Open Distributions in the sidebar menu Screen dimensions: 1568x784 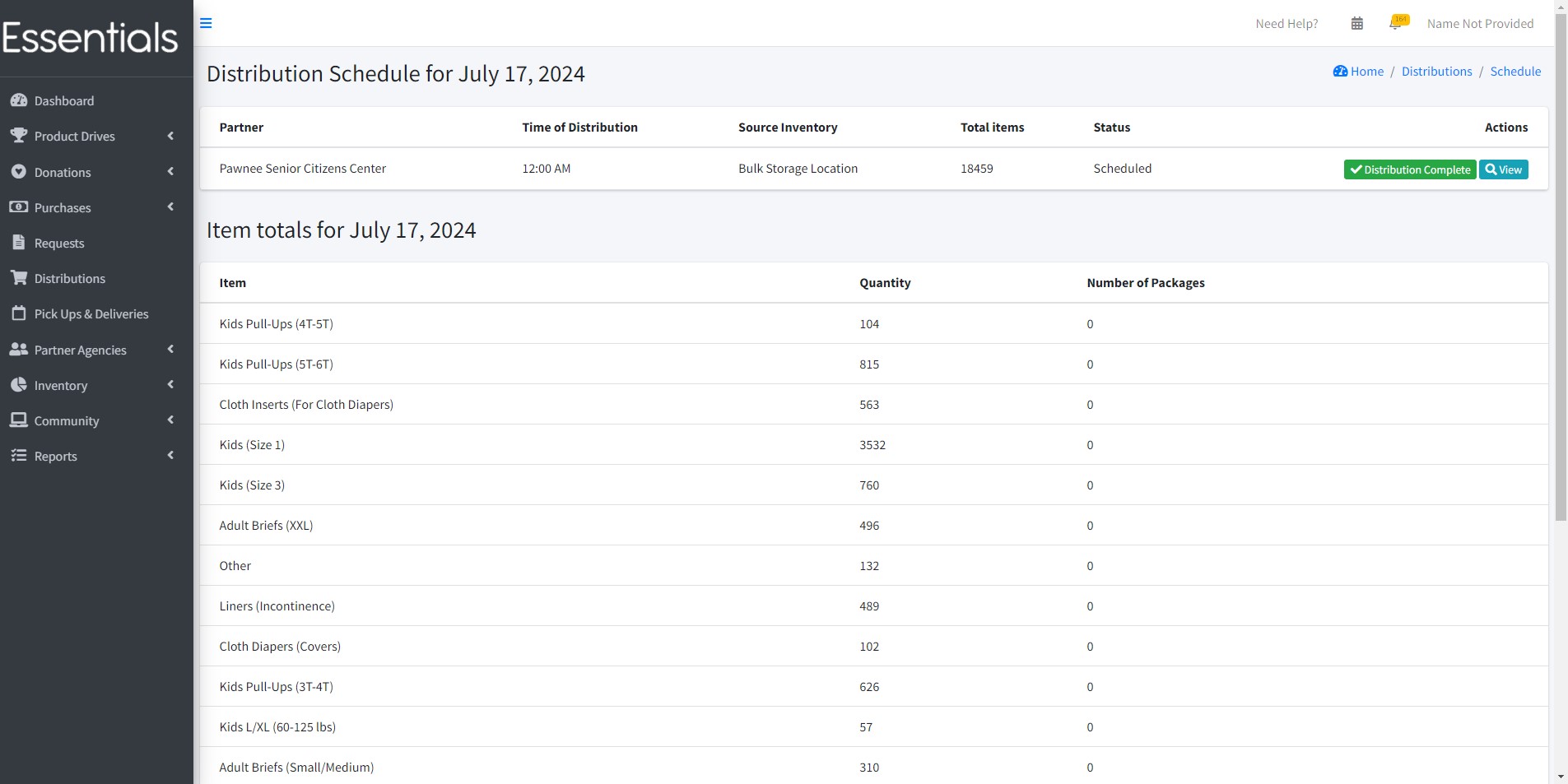click(x=96, y=278)
